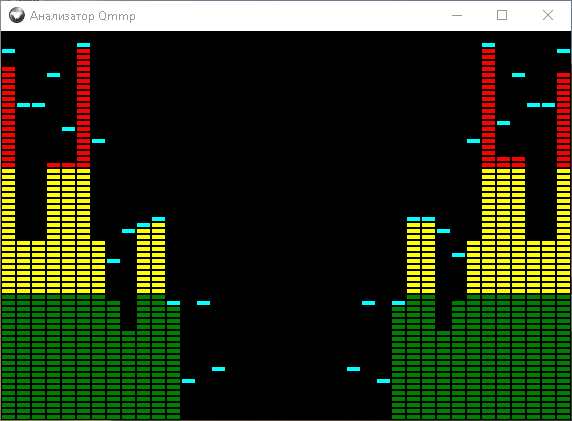Image resolution: width=572 pixels, height=421 pixels.
Task: Click the shortest green bar in left bar group
Action: [x=128, y=375]
